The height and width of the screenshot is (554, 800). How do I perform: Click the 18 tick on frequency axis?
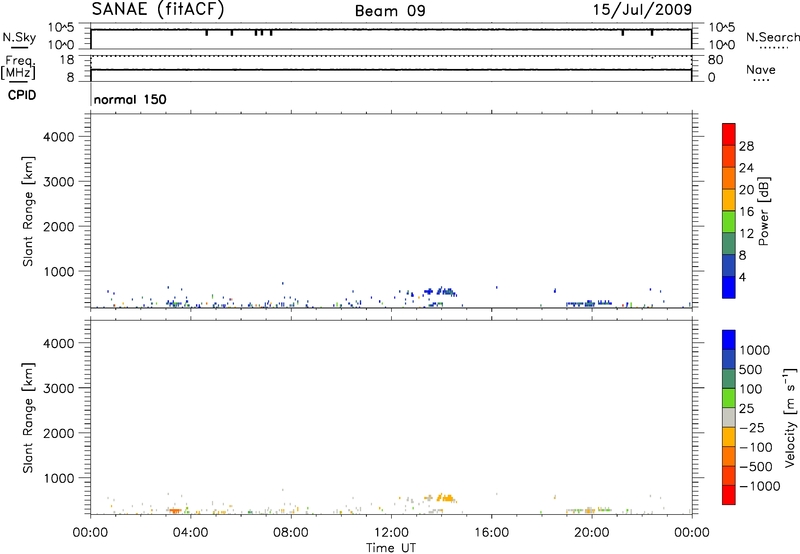coord(67,60)
